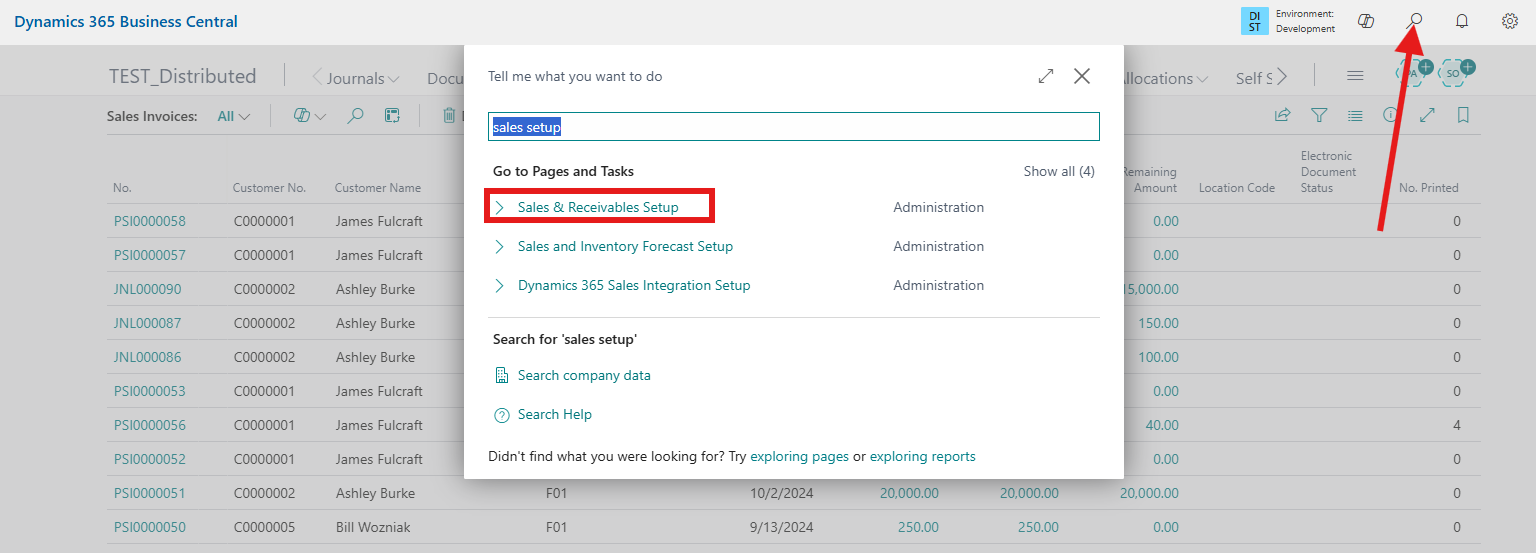
Task: Follow the exploring pages link
Action: 799,456
